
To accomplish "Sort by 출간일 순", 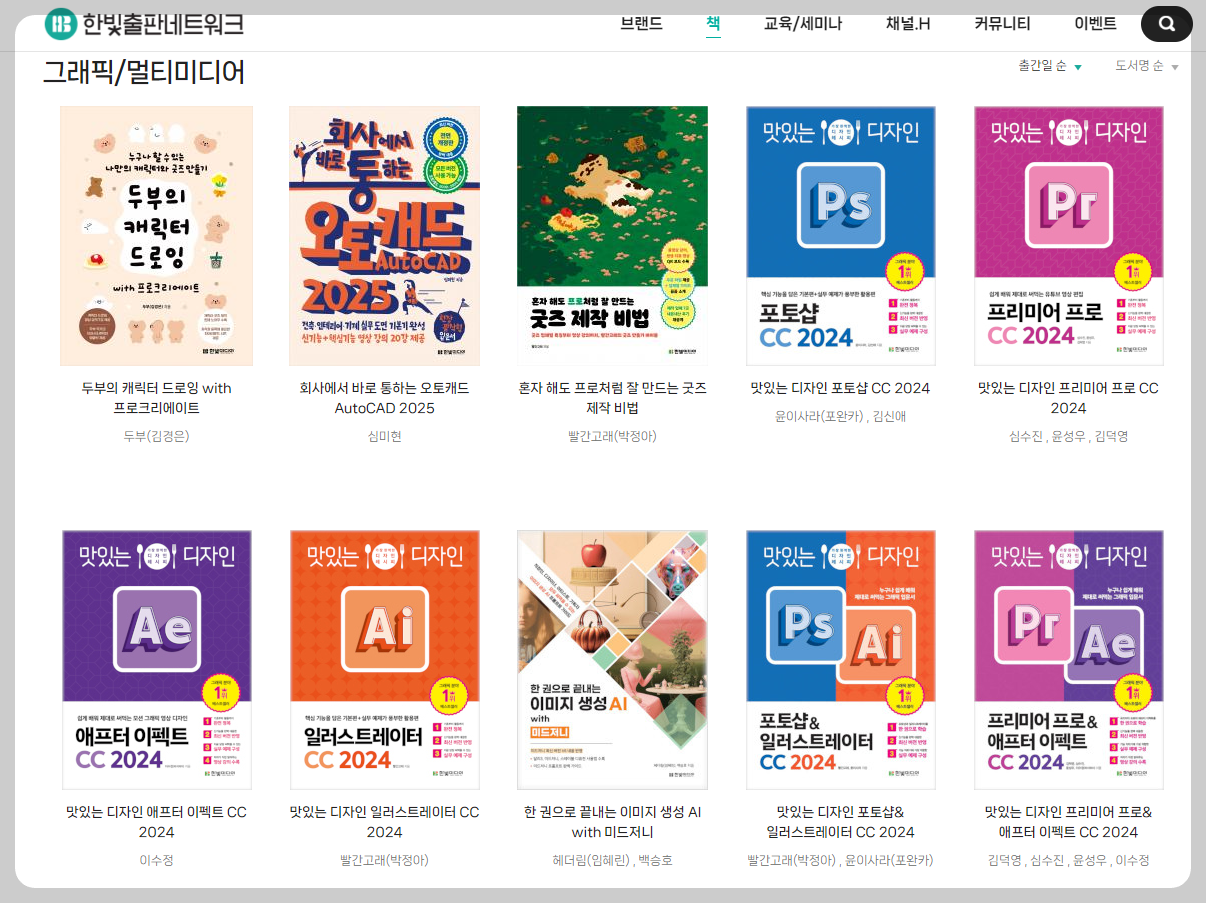I will (x=1050, y=66).
